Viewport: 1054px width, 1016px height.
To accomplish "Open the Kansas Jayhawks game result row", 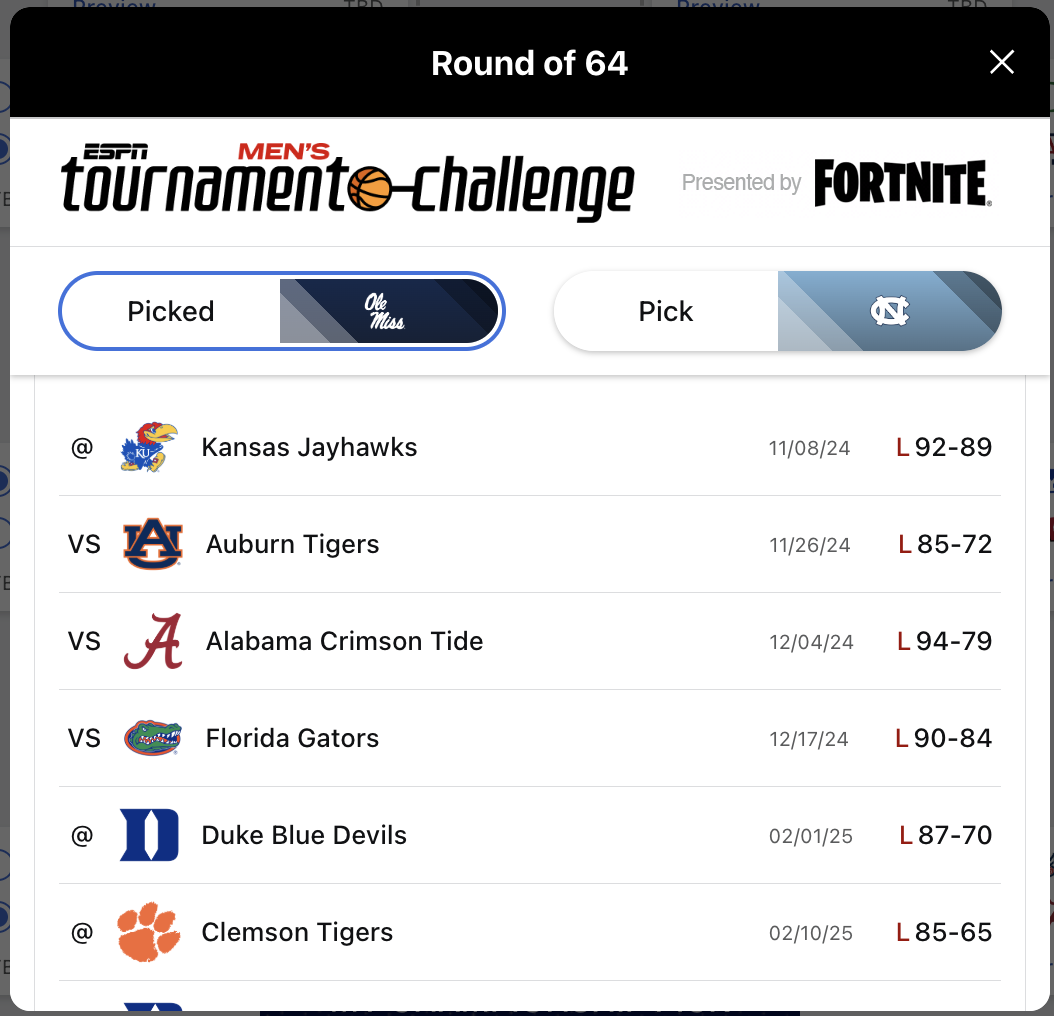I will [530, 447].
